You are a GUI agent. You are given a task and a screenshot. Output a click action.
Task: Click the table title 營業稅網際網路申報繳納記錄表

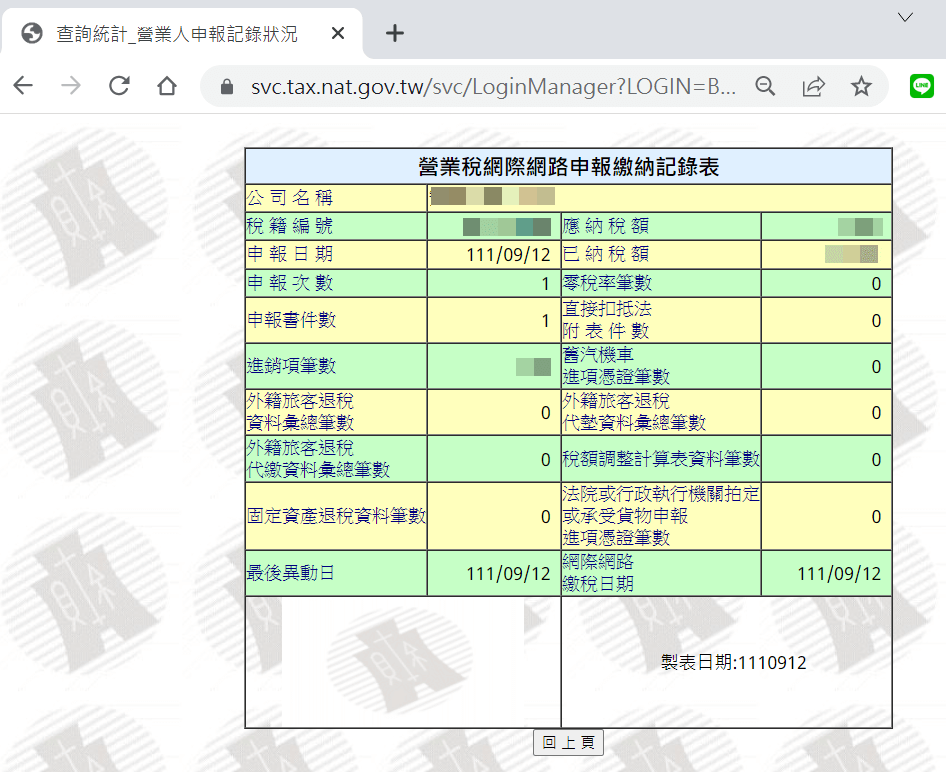click(x=568, y=166)
